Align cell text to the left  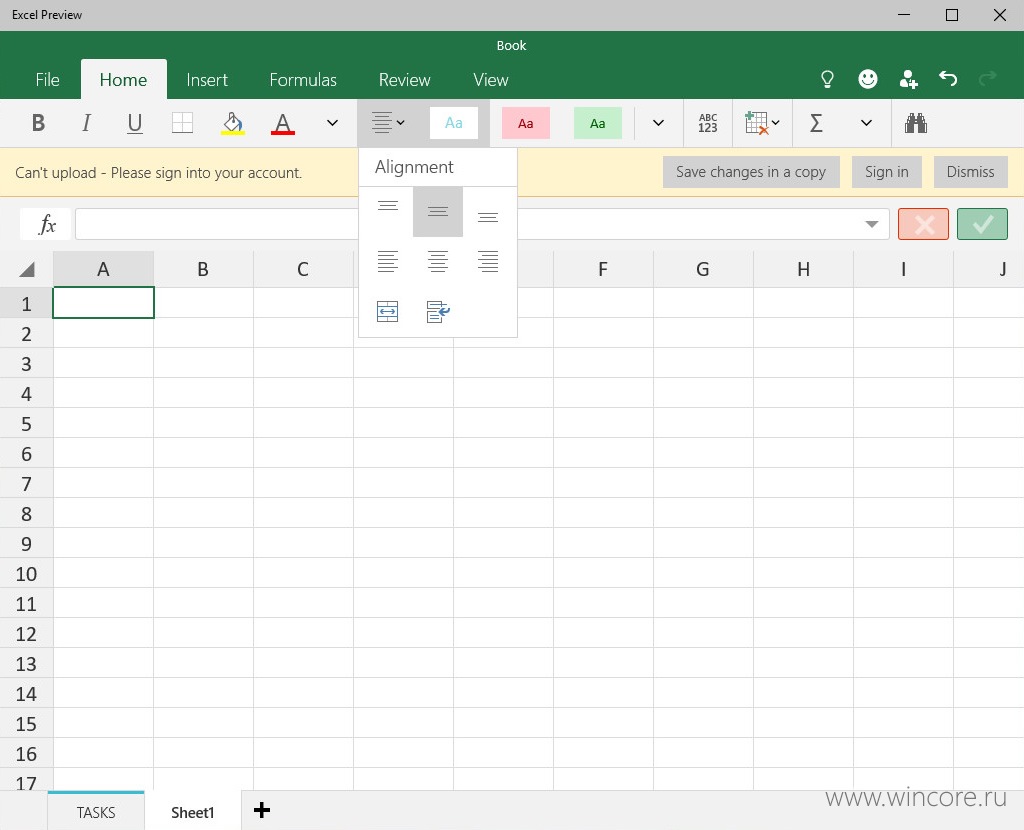click(388, 262)
